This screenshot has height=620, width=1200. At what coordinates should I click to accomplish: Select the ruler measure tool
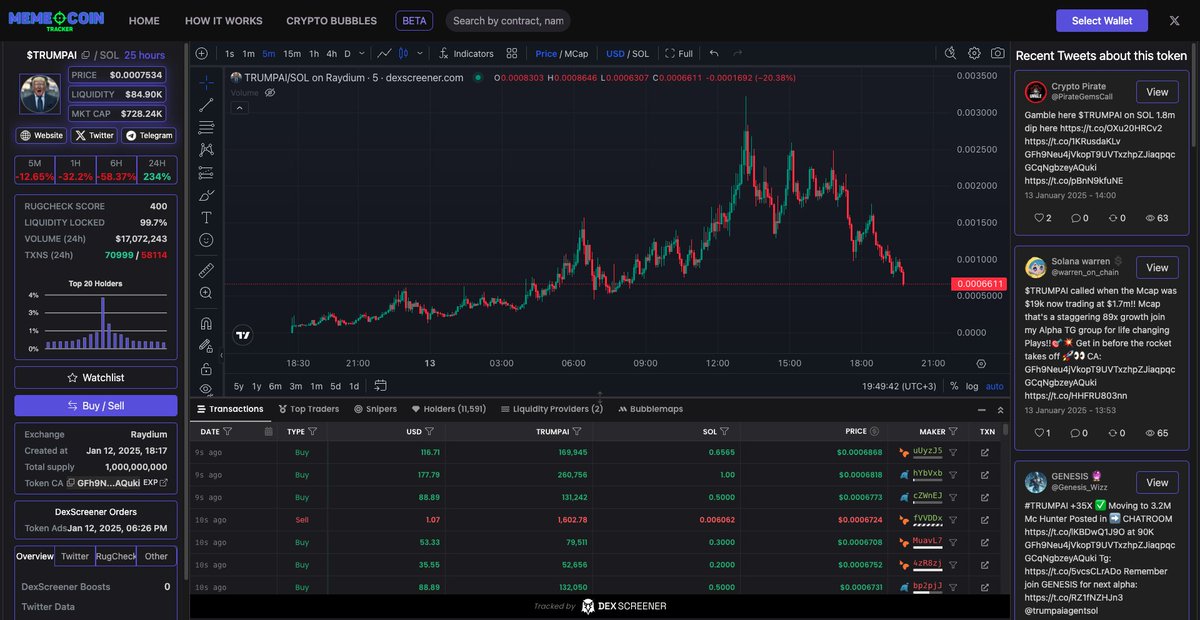click(206, 270)
